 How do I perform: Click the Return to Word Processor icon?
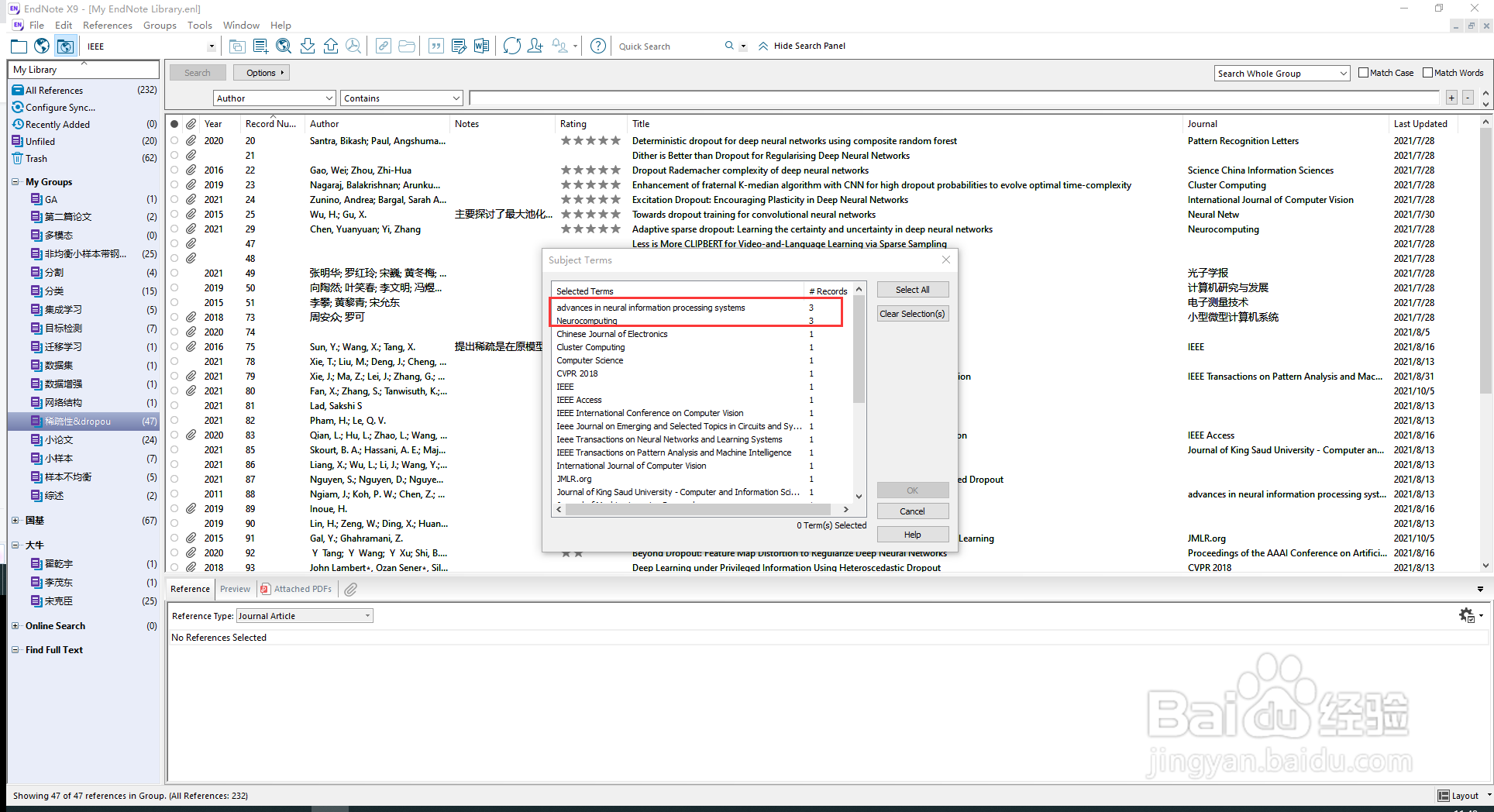click(x=482, y=46)
